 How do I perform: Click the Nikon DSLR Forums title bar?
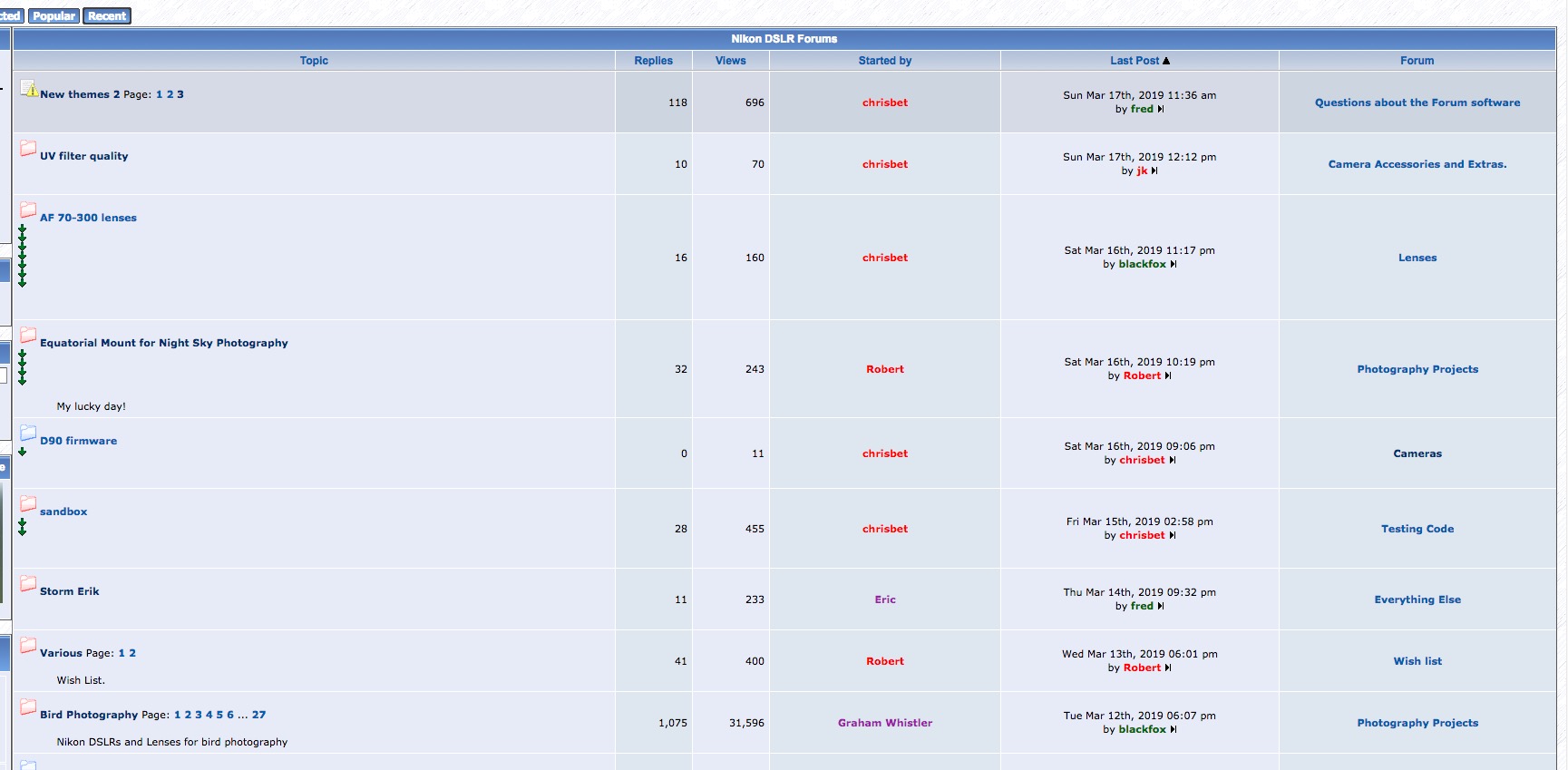pyautogui.click(x=784, y=39)
